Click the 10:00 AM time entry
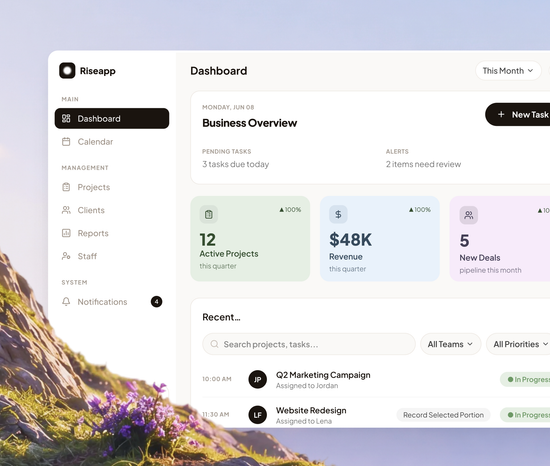Screen dimensions: 550x466 pyautogui.click(x=217, y=379)
